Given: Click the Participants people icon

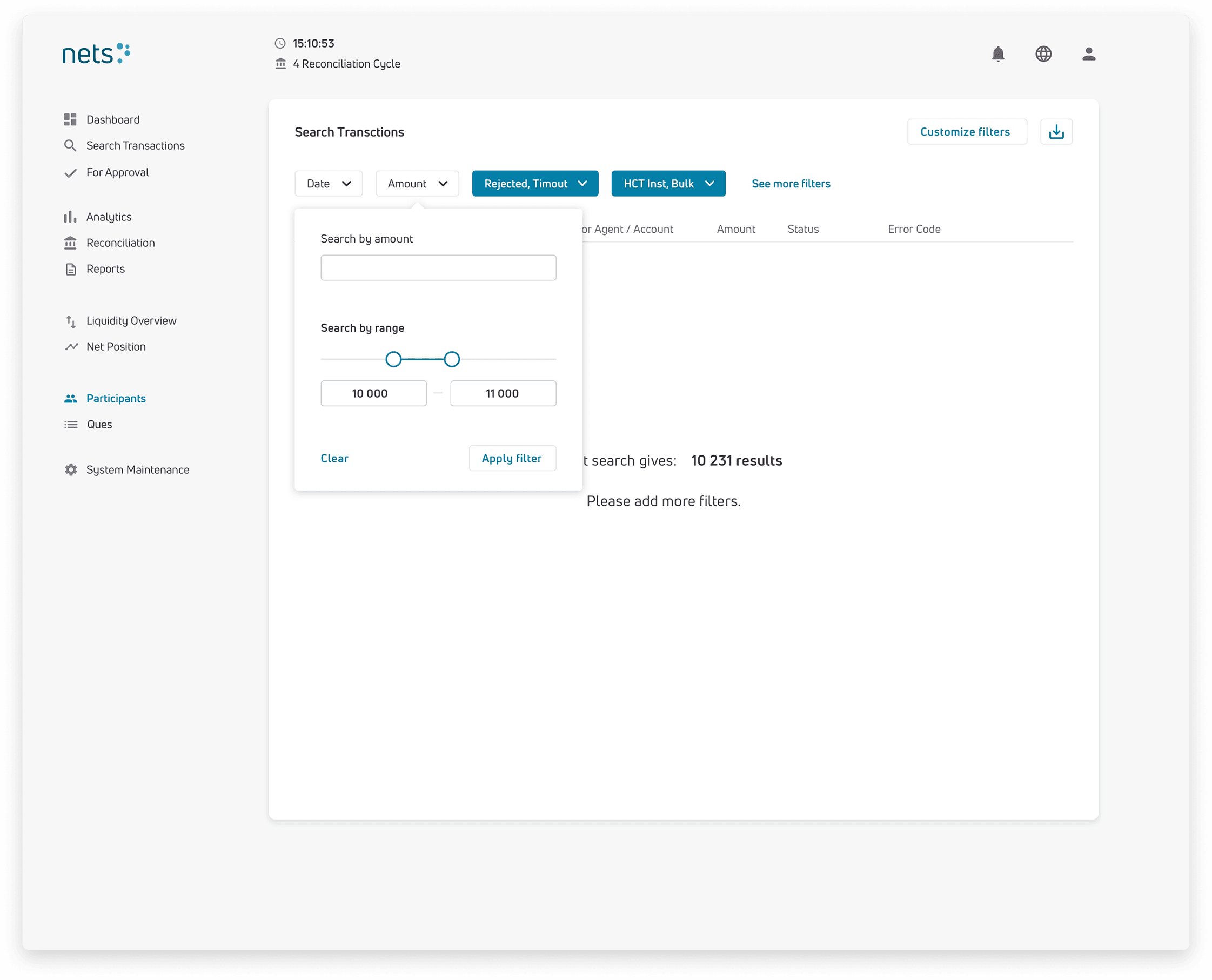Looking at the screenshot, I should click(70, 399).
